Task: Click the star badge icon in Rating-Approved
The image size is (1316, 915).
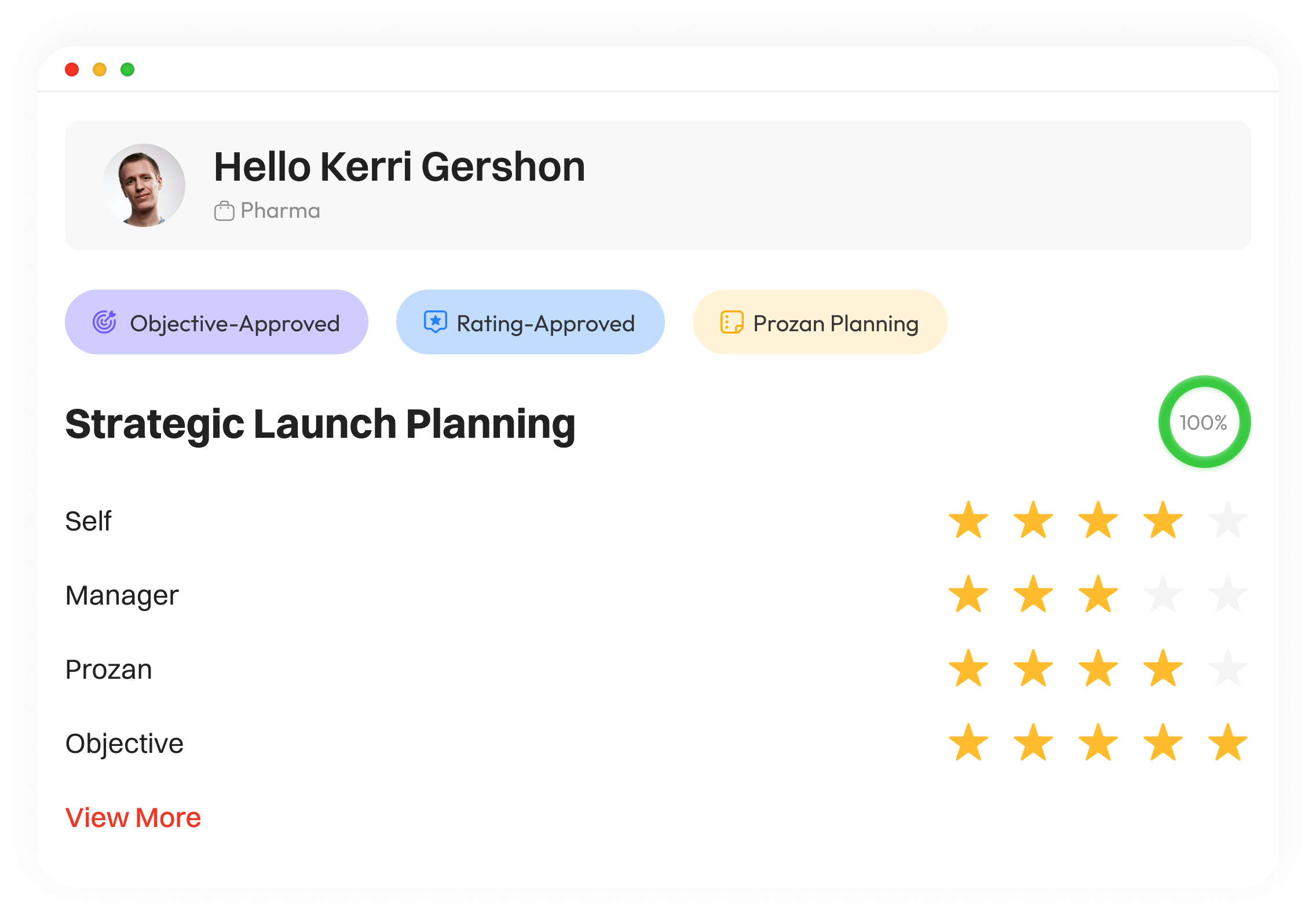Action: pyautogui.click(x=435, y=322)
